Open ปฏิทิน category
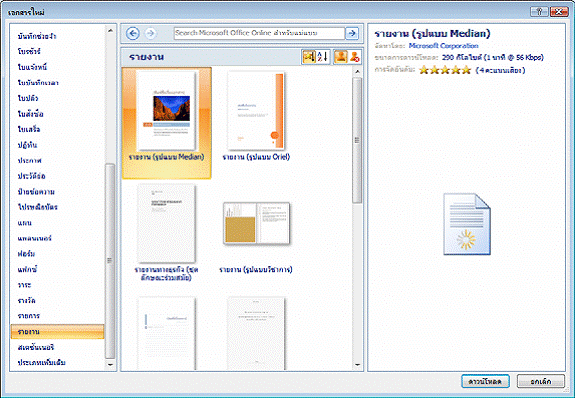 tap(27, 145)
